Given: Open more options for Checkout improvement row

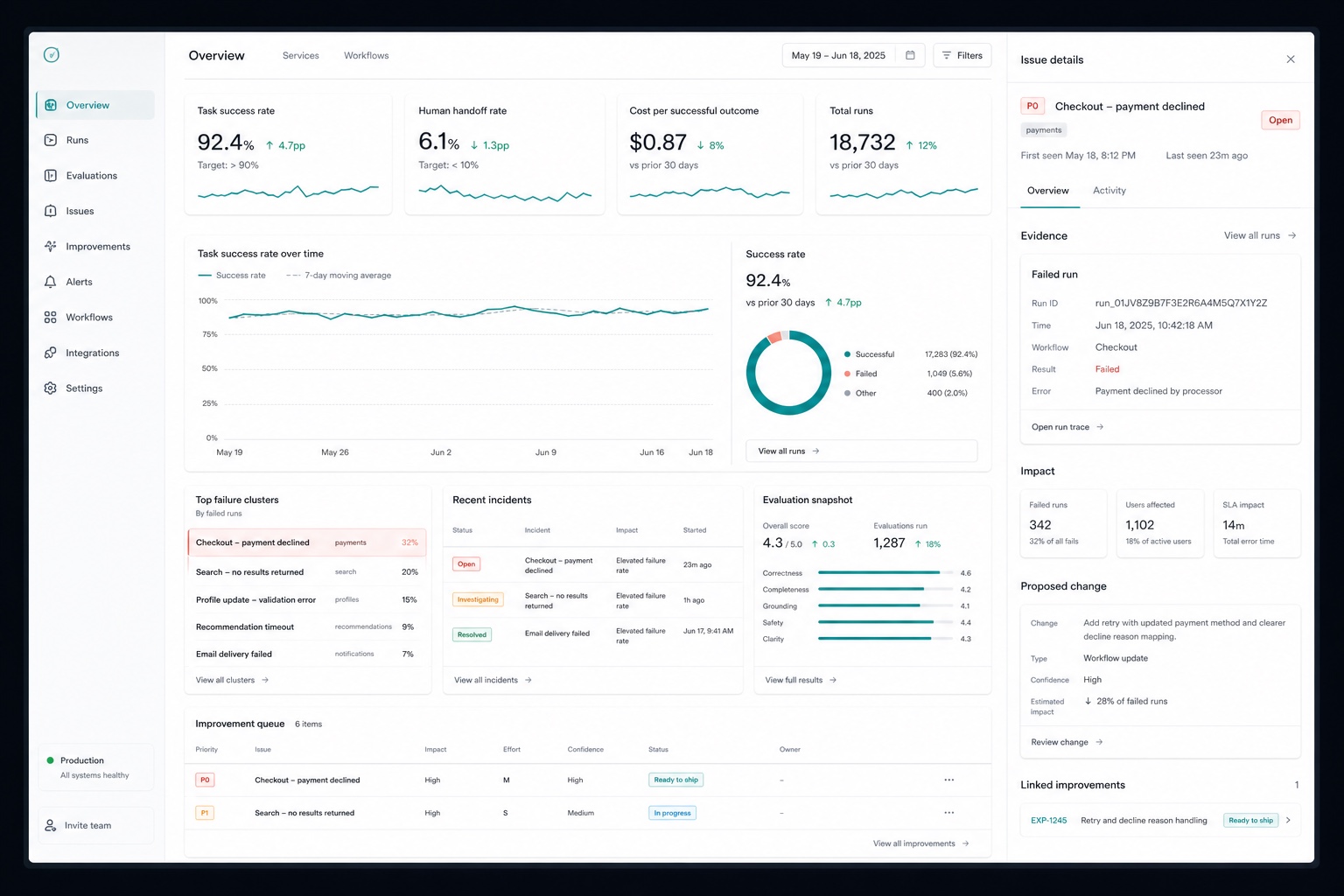Looking at the screenshot, I should coord(949,780).
